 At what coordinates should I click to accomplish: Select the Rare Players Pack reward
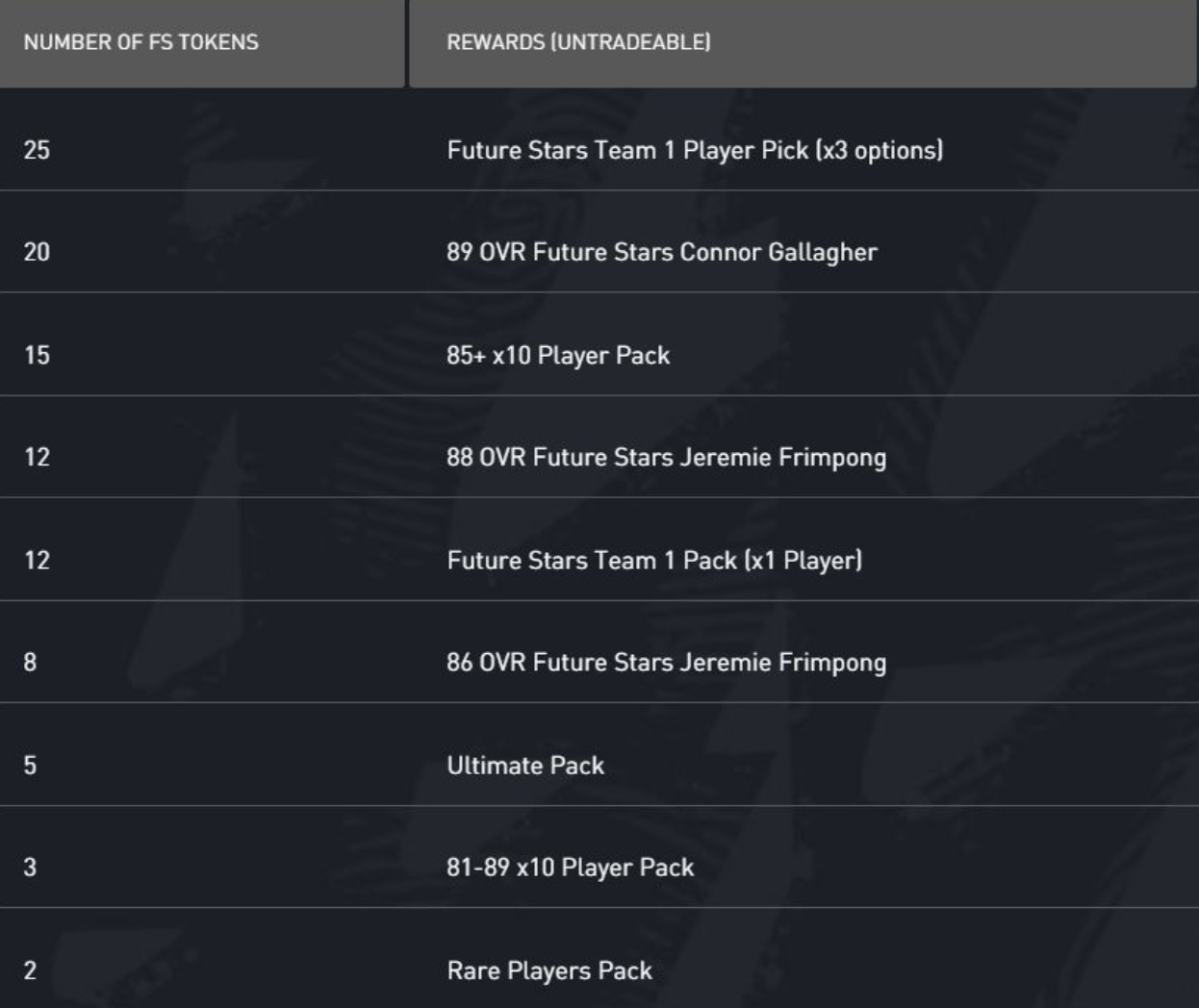tap(549, 970)
